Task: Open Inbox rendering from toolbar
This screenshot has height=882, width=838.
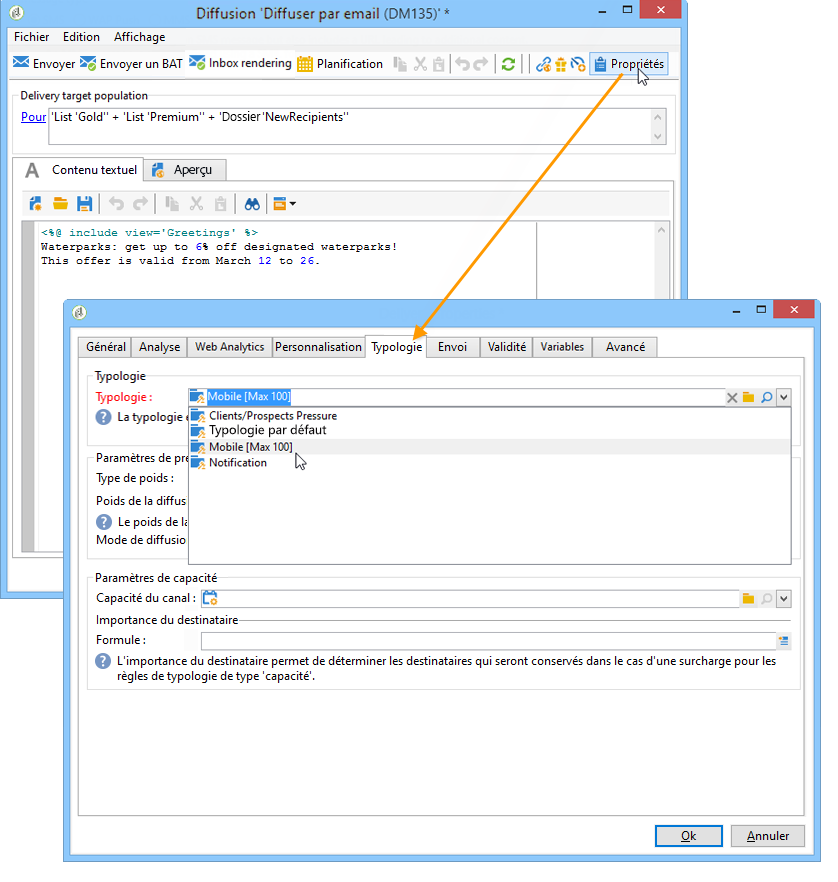Action: [240, 63]
